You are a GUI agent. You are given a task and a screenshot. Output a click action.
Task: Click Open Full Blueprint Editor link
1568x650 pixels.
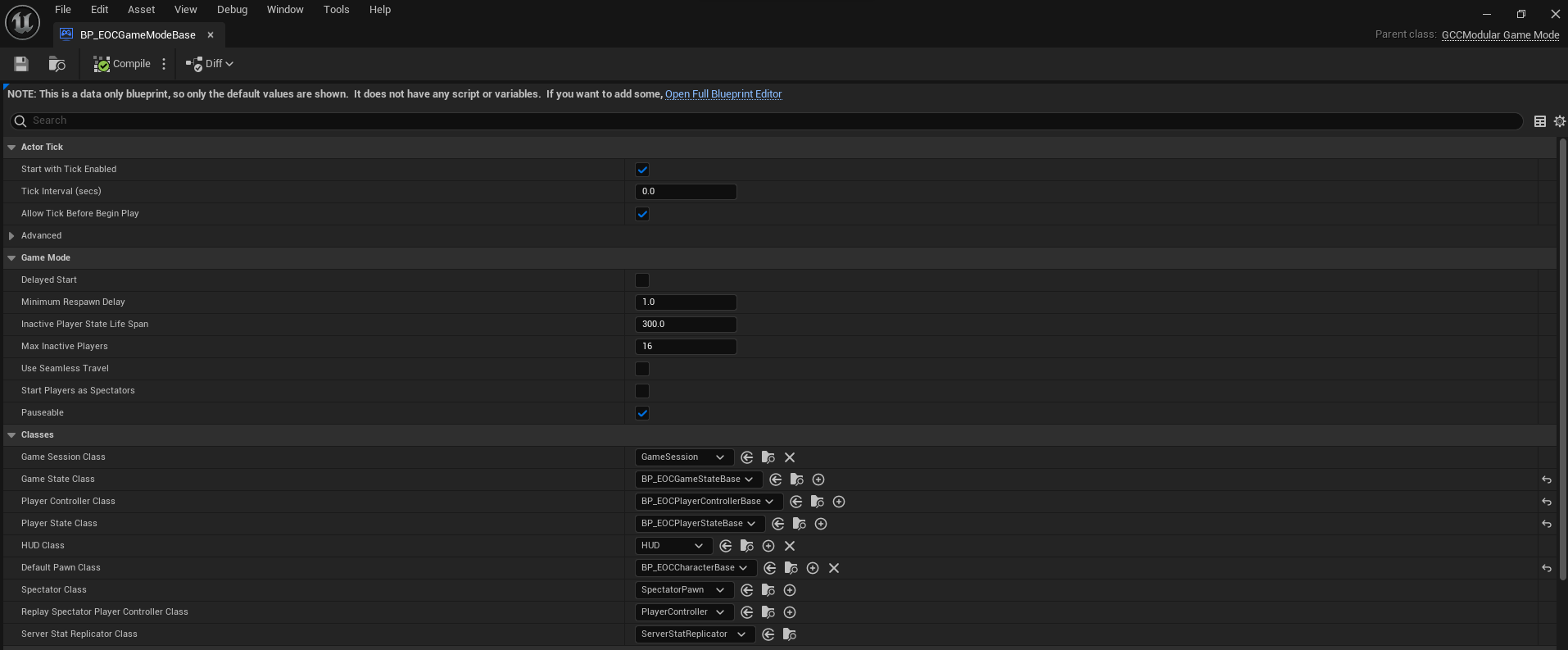click(723, 94)
